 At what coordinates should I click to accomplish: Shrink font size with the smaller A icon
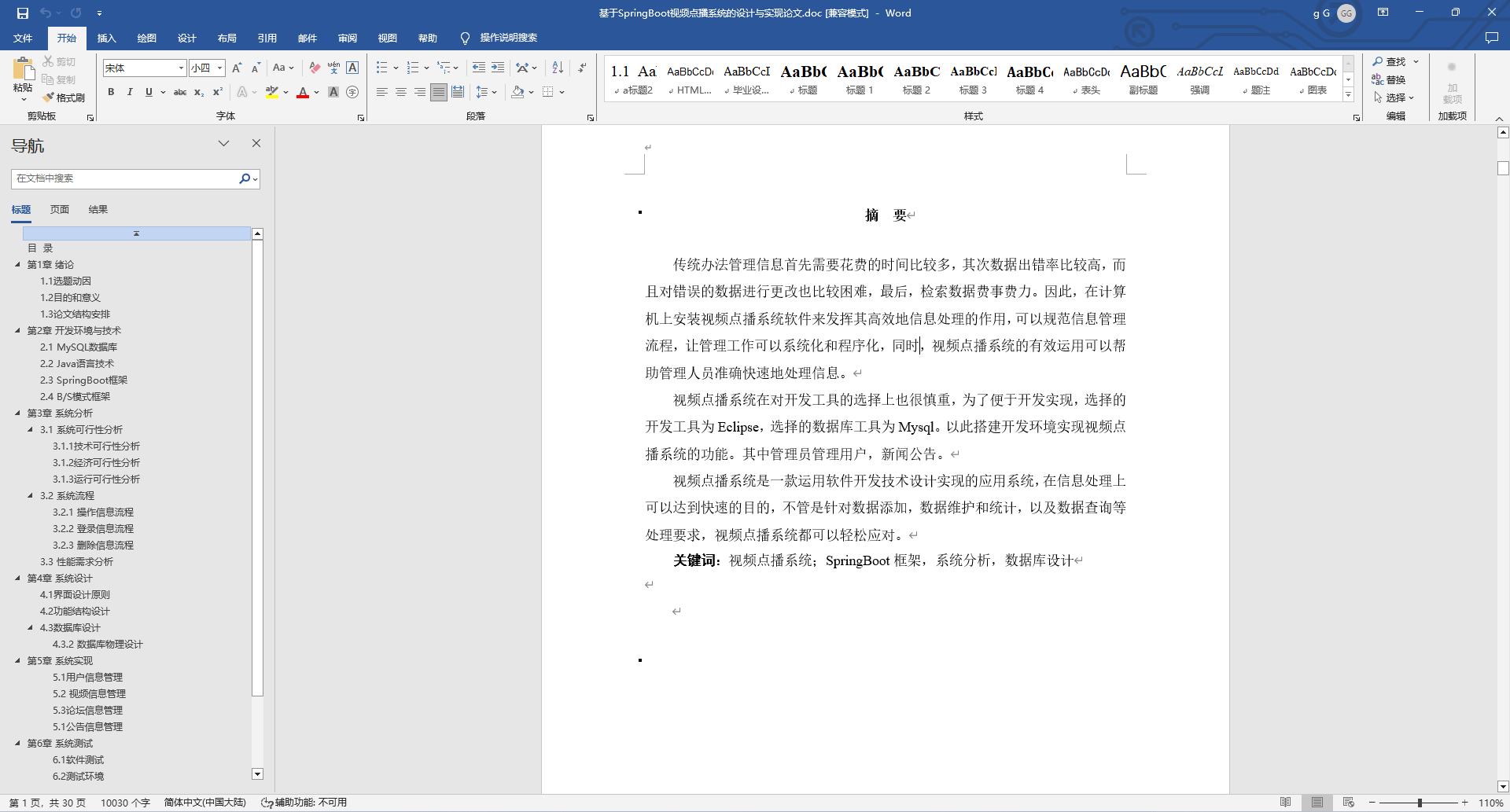coord(256,68)
